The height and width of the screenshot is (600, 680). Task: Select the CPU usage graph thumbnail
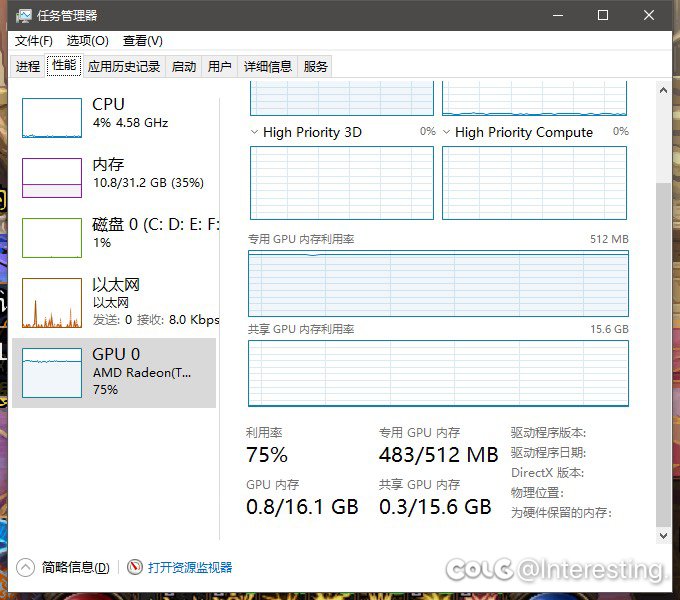(x=52, y=118)
